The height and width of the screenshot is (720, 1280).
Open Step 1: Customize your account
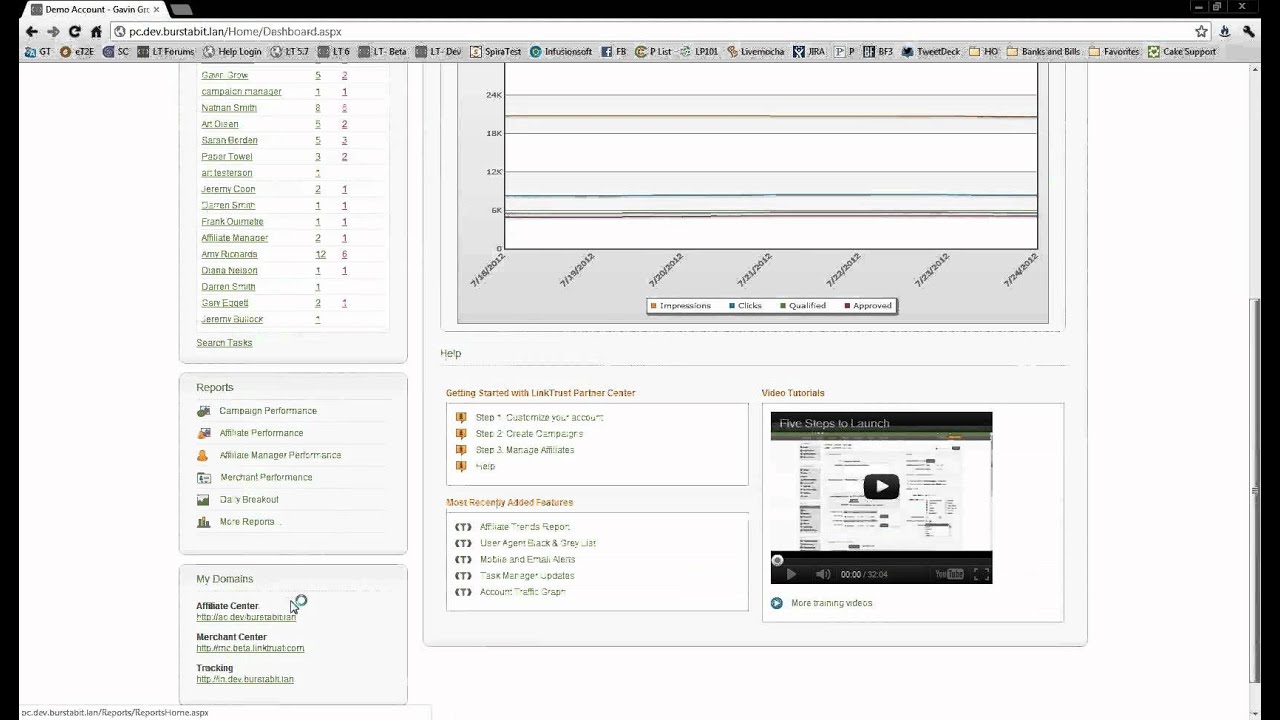tap(540, 418)
